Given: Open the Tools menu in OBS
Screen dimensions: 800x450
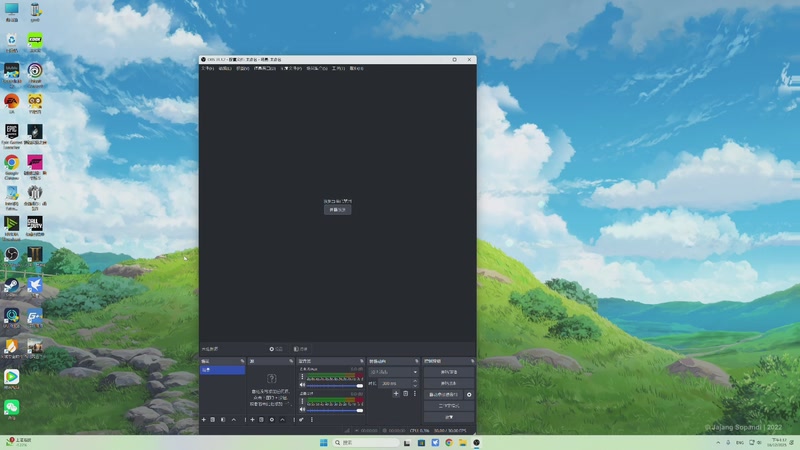Looking at the screenshot, I should click(338, 68).
